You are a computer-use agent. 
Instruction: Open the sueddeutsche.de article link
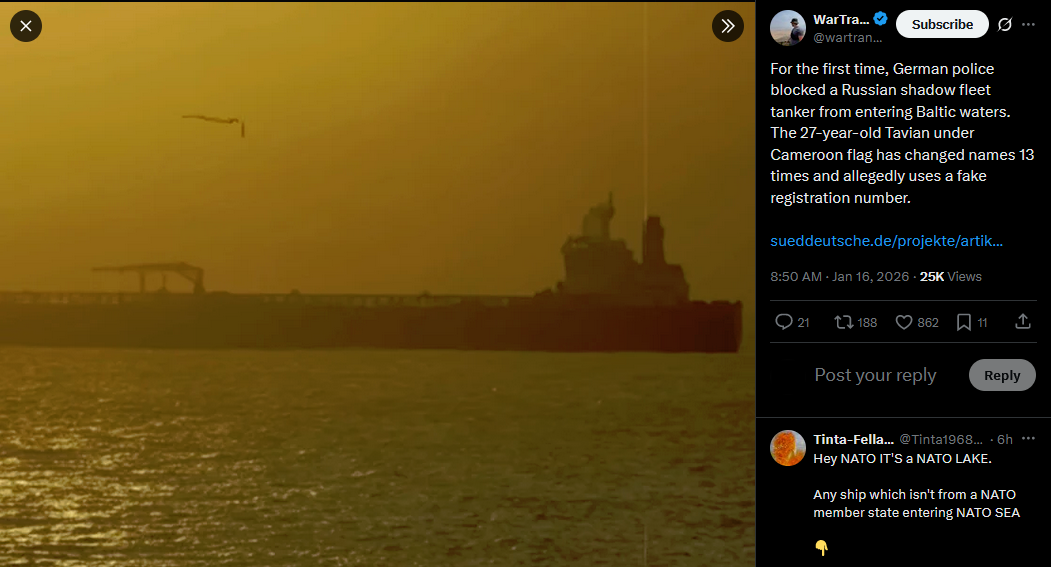pyautogui.click(x=886, y=241)
